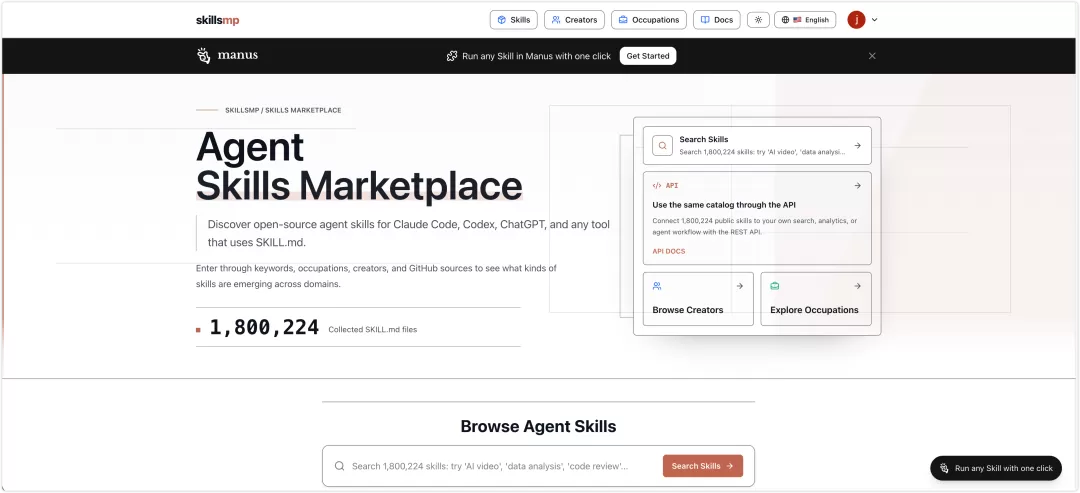Open the Docs nav item
The image size is (1080, 493).
(x=717, y=20)
